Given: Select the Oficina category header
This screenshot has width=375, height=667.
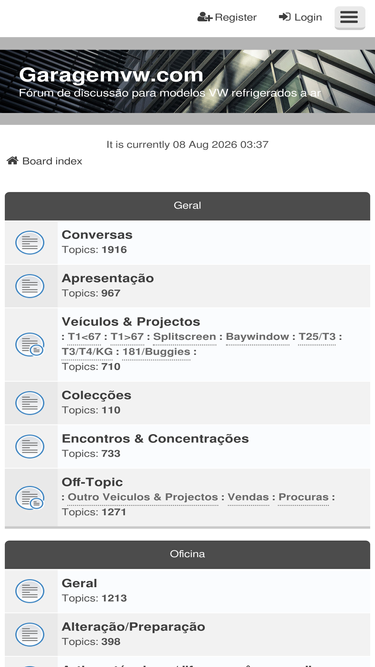Looking at the screenshot, I should click(x=188, y=554).
